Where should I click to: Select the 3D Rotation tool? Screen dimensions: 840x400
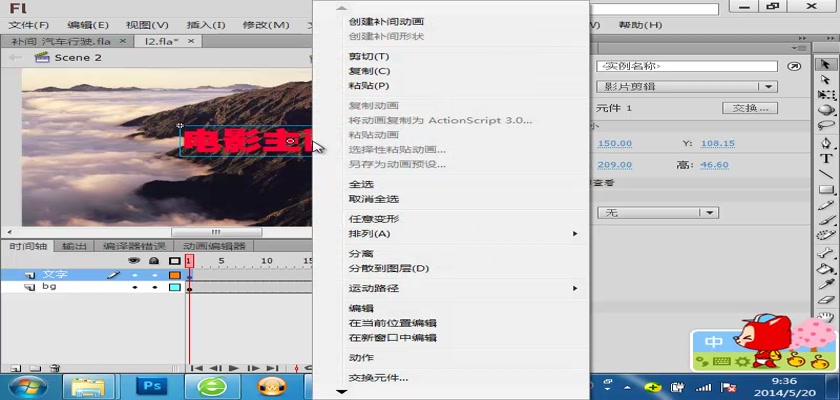tap(826, 109)
